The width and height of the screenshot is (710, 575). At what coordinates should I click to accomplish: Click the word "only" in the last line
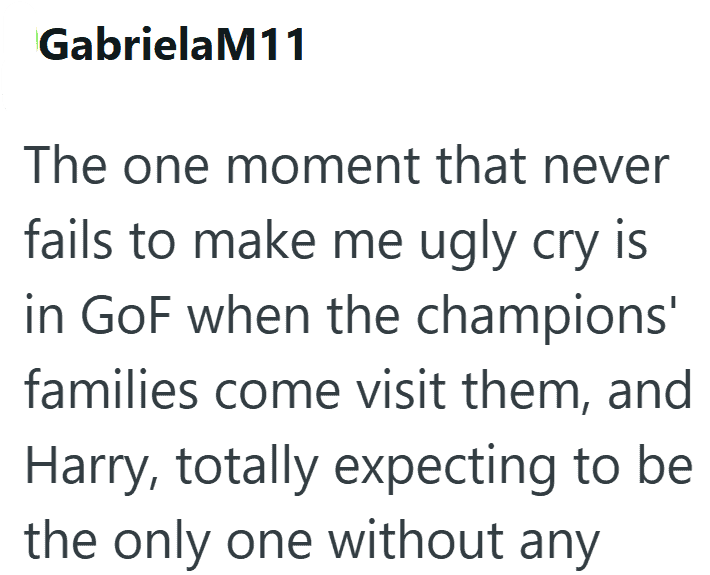(162, 541)
